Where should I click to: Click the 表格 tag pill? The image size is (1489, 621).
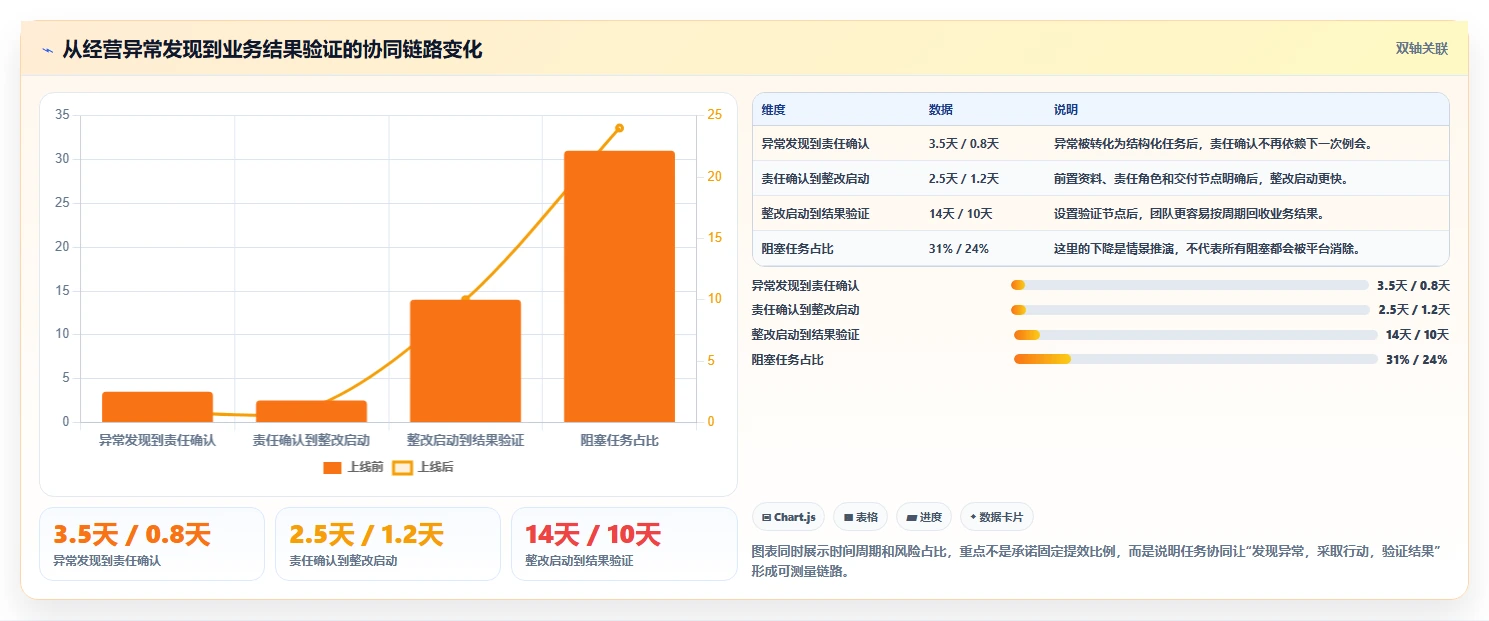tap(860, 517)
